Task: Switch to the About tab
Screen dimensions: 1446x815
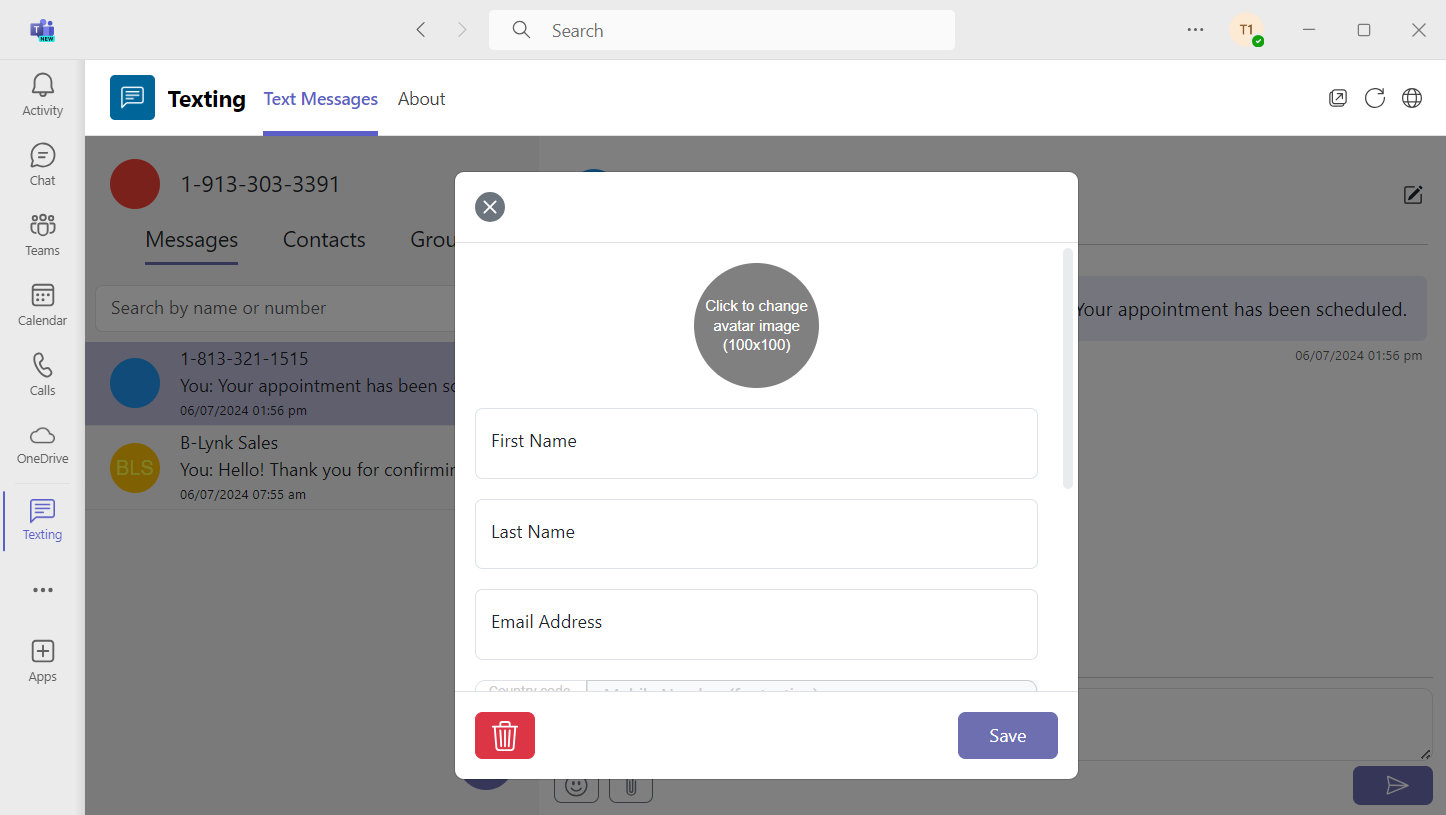Action: pos(421,99)
